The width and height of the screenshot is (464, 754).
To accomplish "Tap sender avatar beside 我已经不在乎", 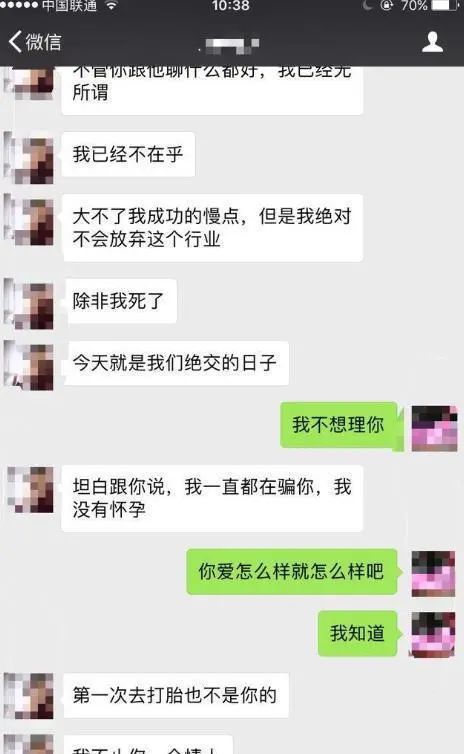I will (x=29, y=158).
